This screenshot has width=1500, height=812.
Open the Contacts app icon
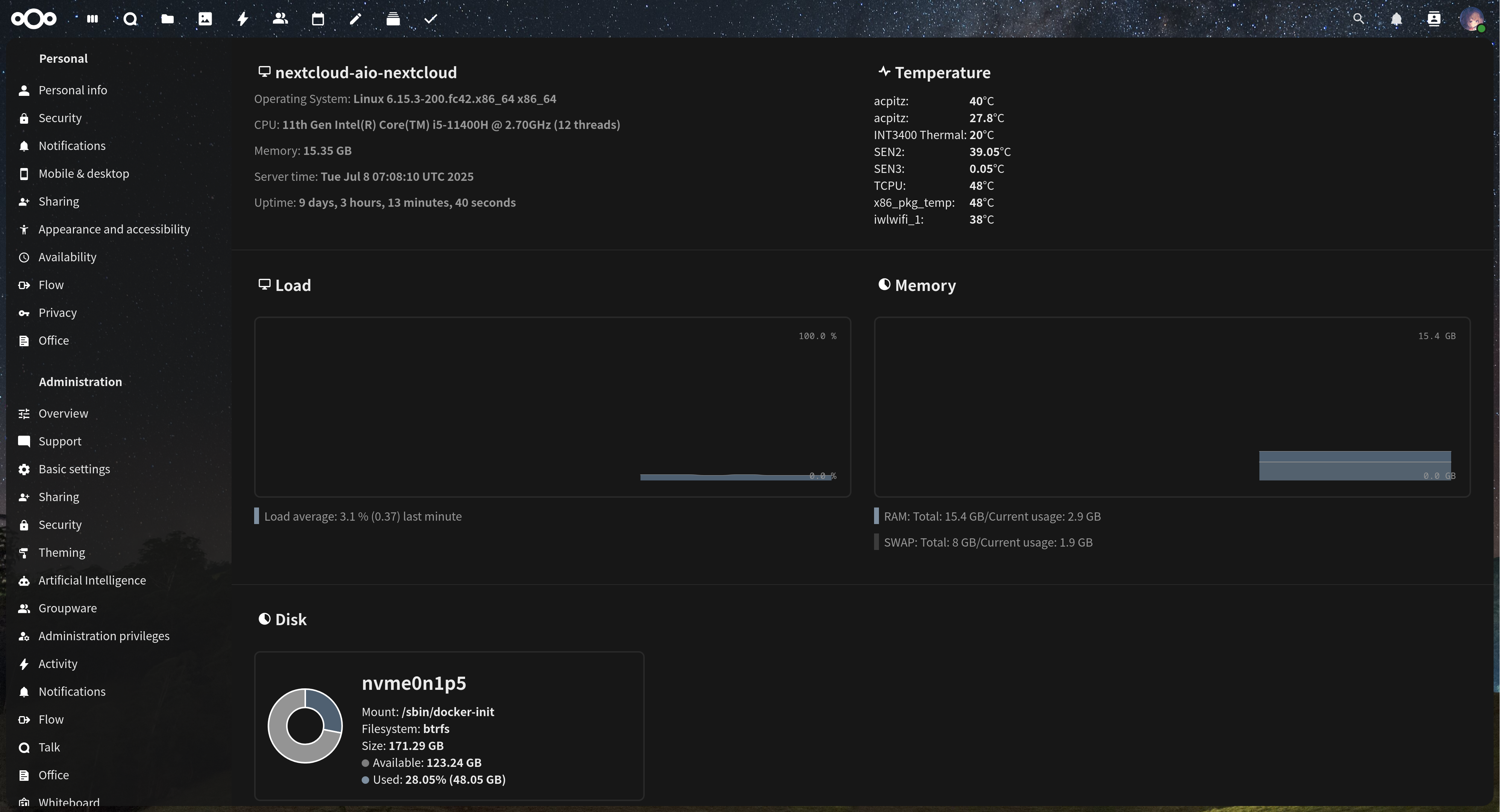pos(280,19)
